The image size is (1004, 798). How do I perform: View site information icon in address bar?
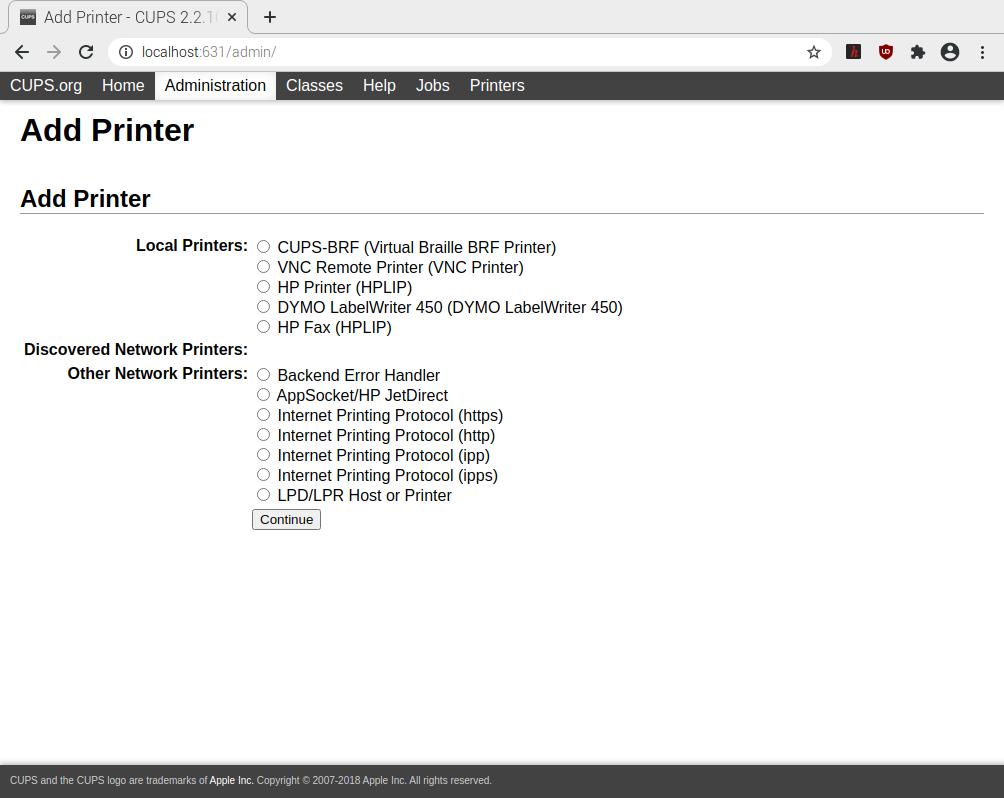[x=126, y=52]
